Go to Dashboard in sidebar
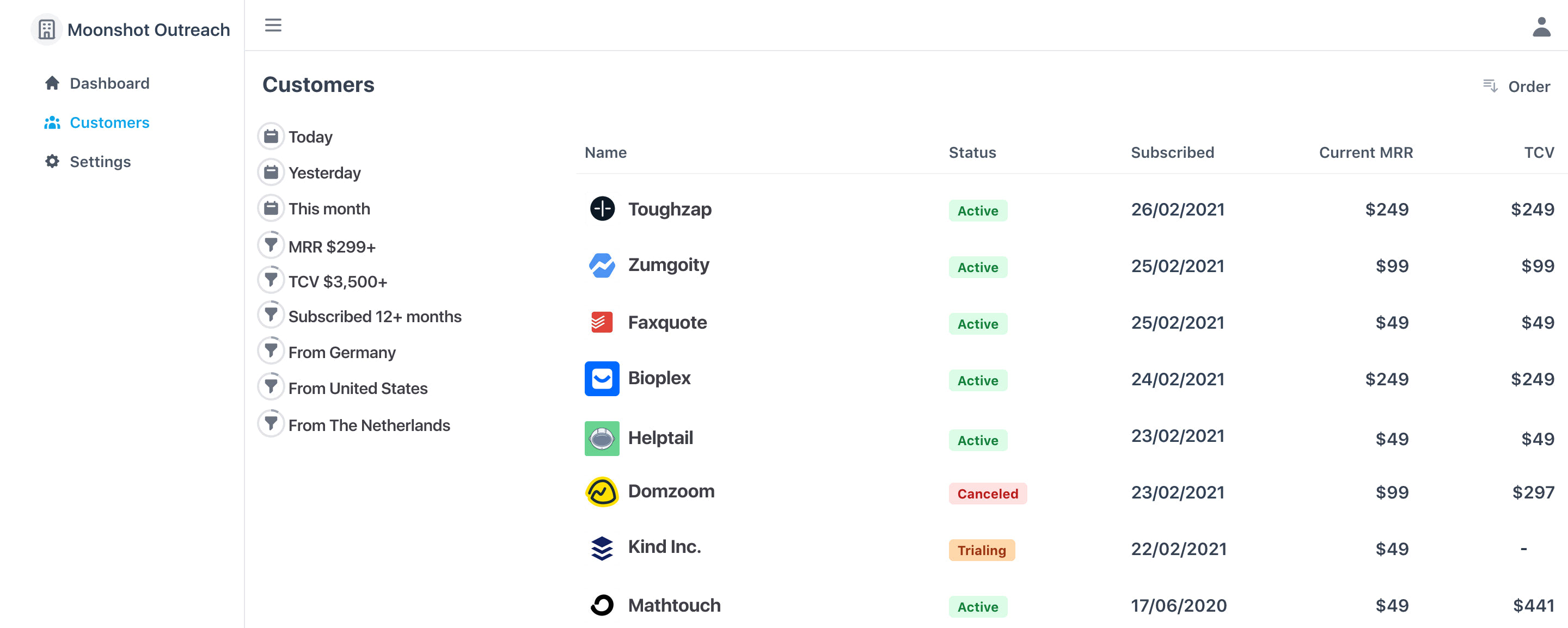Screen dimensions: 1568x628 click(x=109, y=83)
